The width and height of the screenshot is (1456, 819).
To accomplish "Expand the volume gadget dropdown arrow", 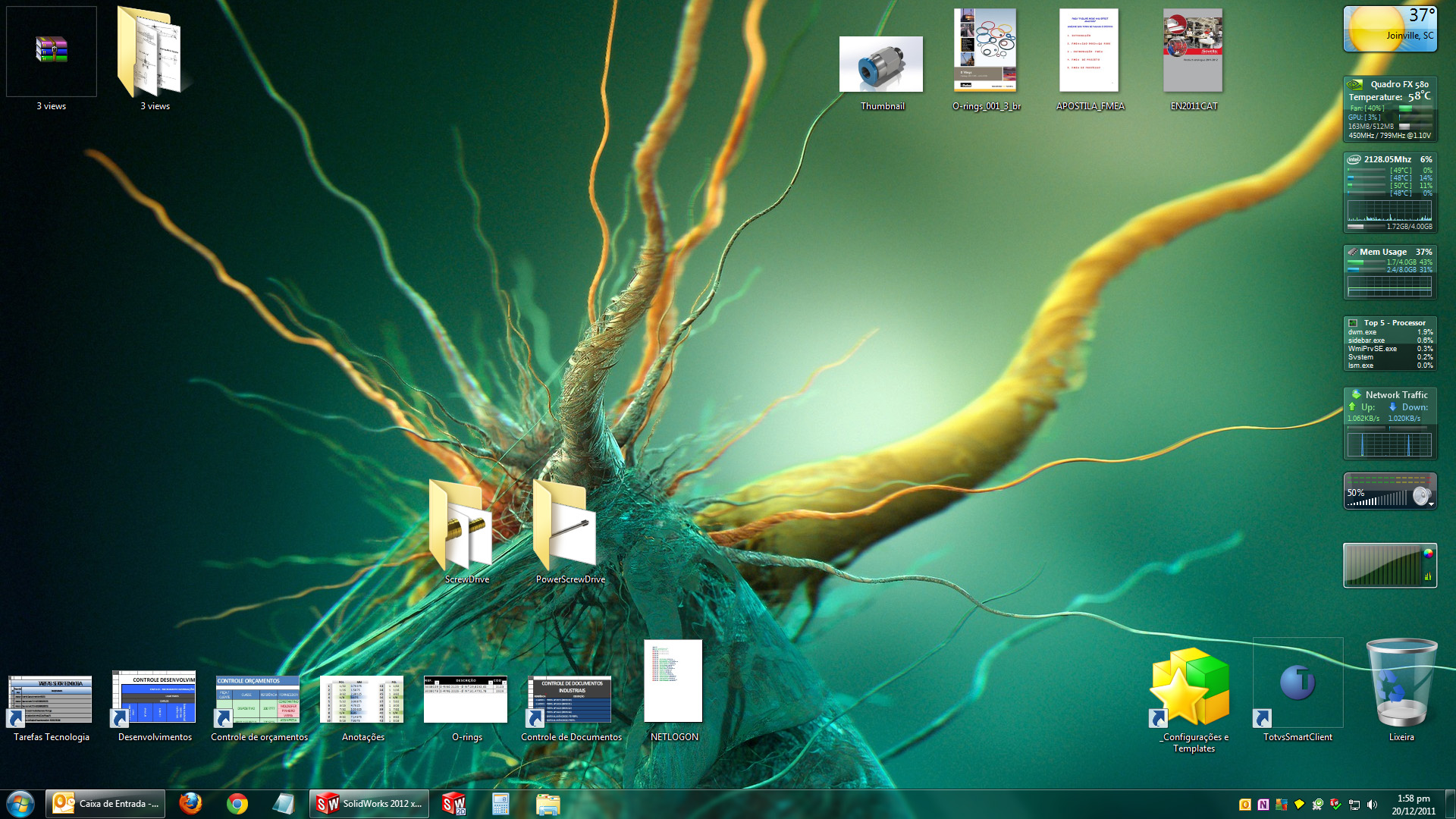I will [x=1432, y=504].
